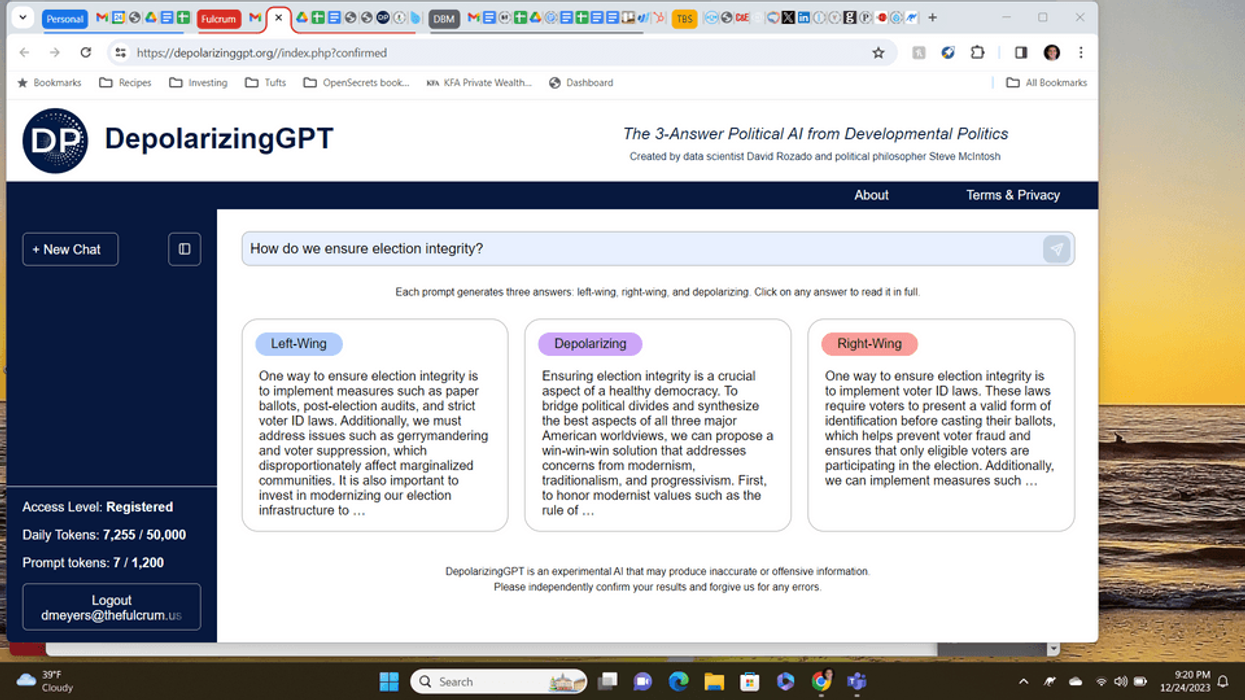Open the Recipes bookmarks folder
1245x700 pixels.
point(126,83)
